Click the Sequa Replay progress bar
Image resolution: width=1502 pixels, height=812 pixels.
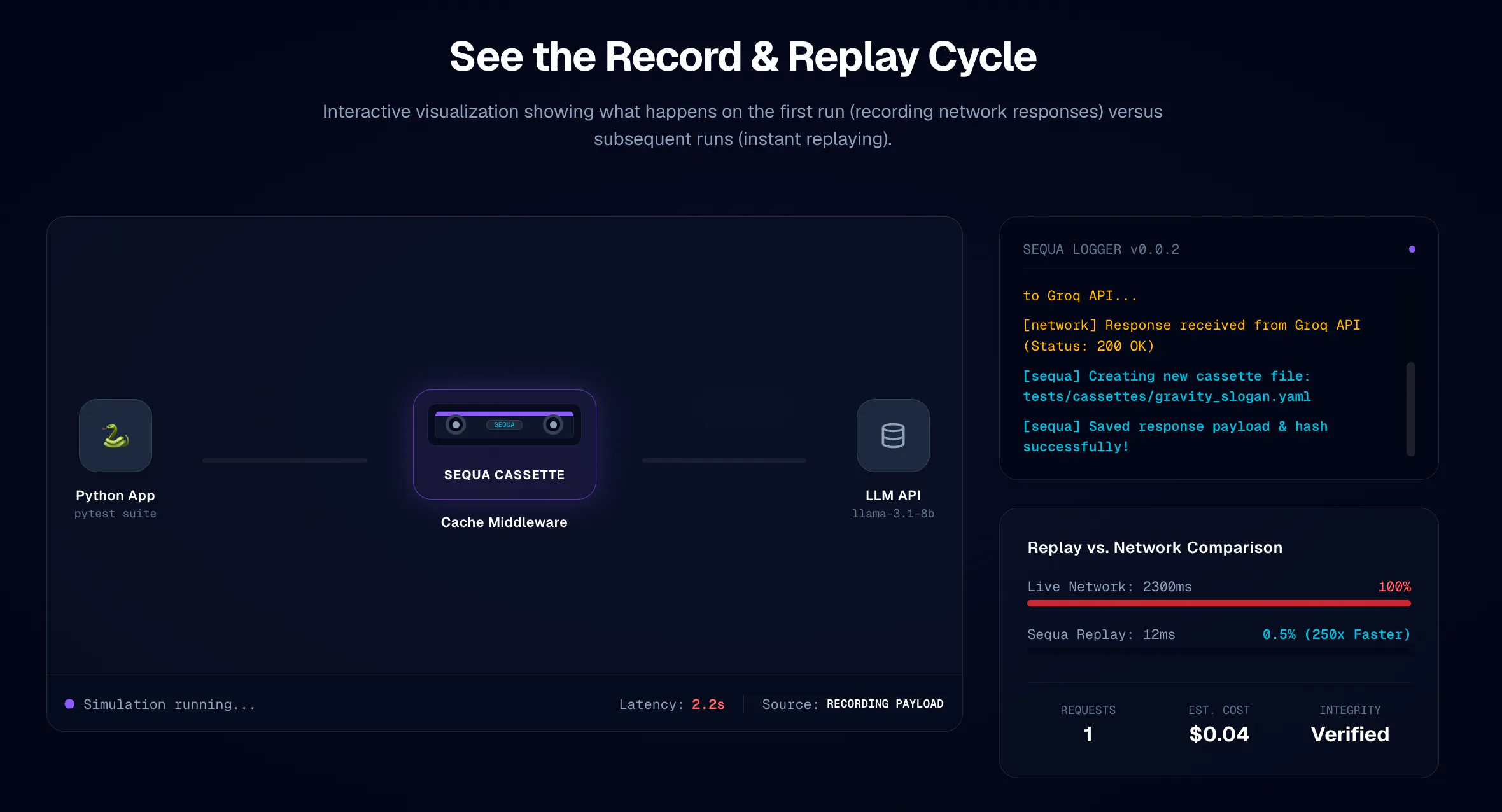click(x=1219, y=650)
